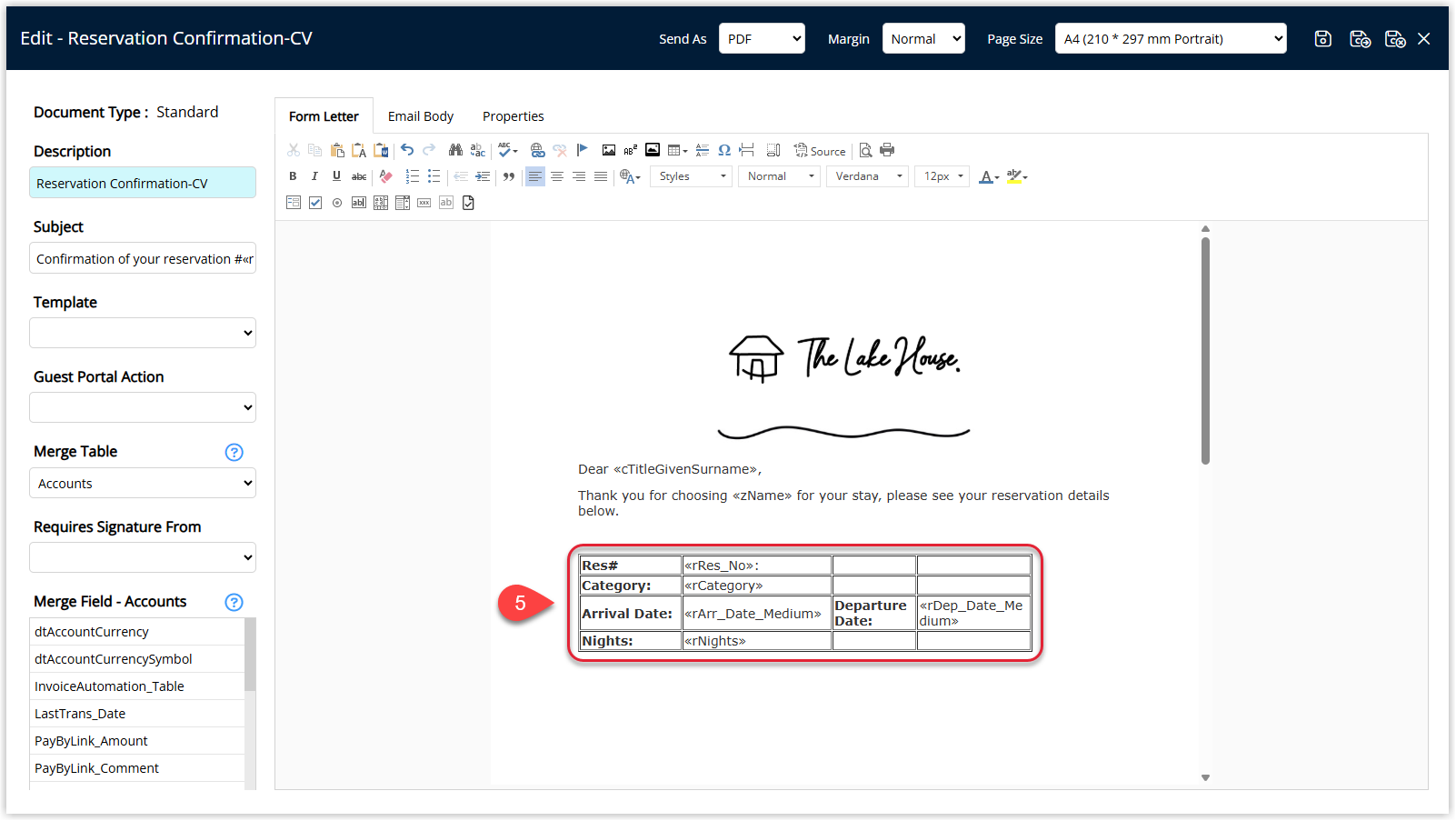Screen dimensions: 1456x821
Task: Open Merge Field help icon
Action: click(x=234, y=602)
